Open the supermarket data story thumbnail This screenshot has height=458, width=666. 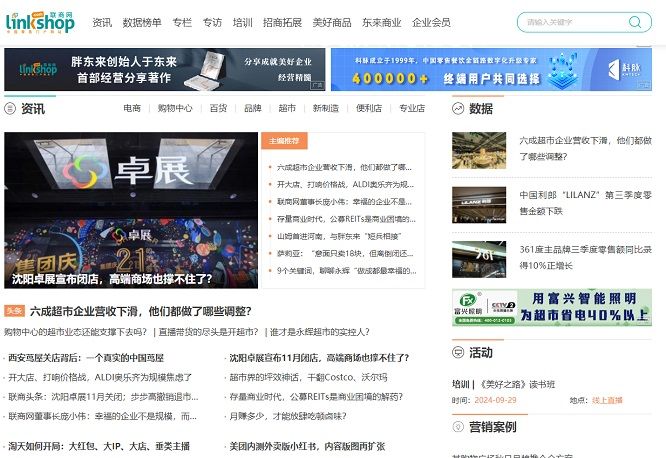(479, 150)
